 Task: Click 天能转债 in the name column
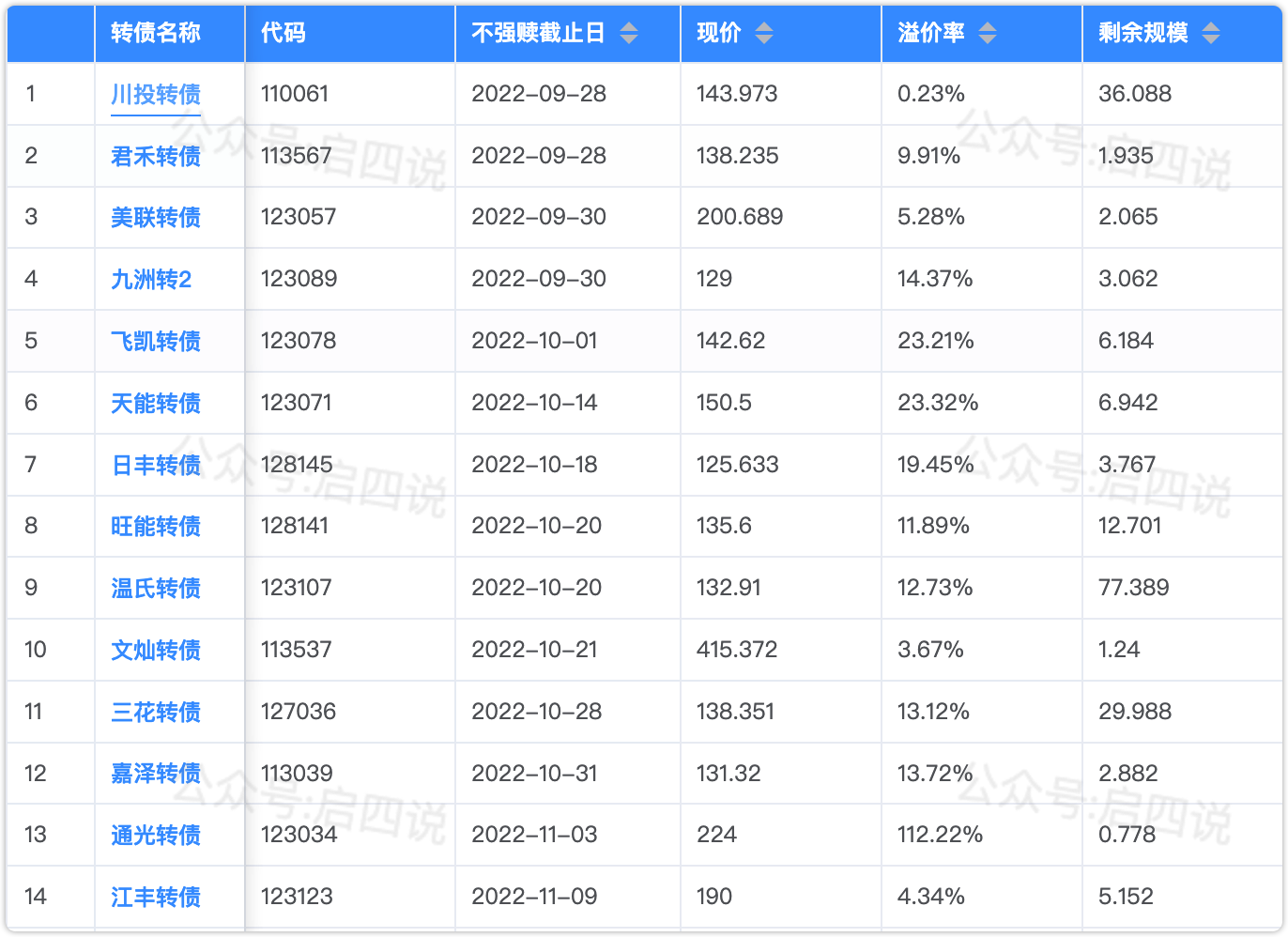pyautogui.click(x=156, y=403)
